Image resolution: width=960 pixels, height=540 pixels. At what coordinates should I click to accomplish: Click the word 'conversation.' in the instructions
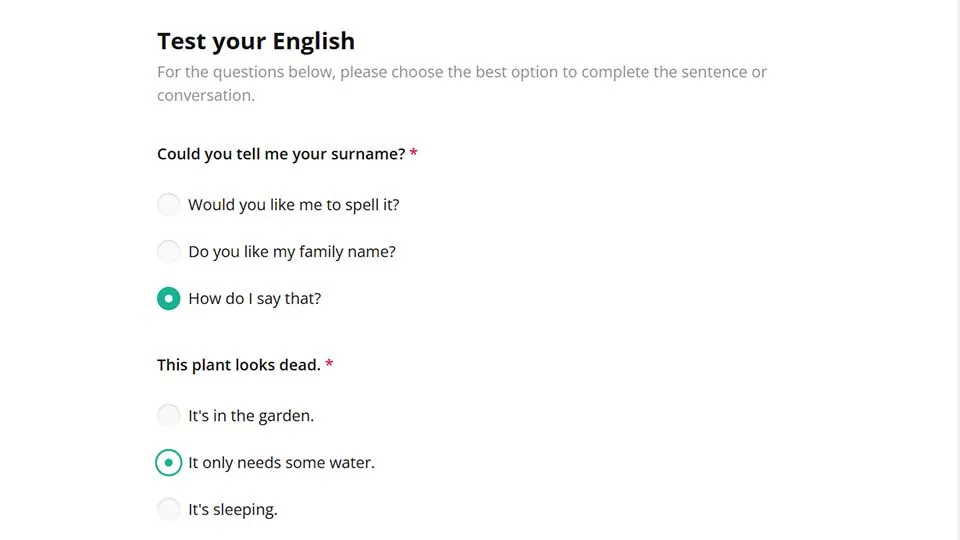coord(206,96)
